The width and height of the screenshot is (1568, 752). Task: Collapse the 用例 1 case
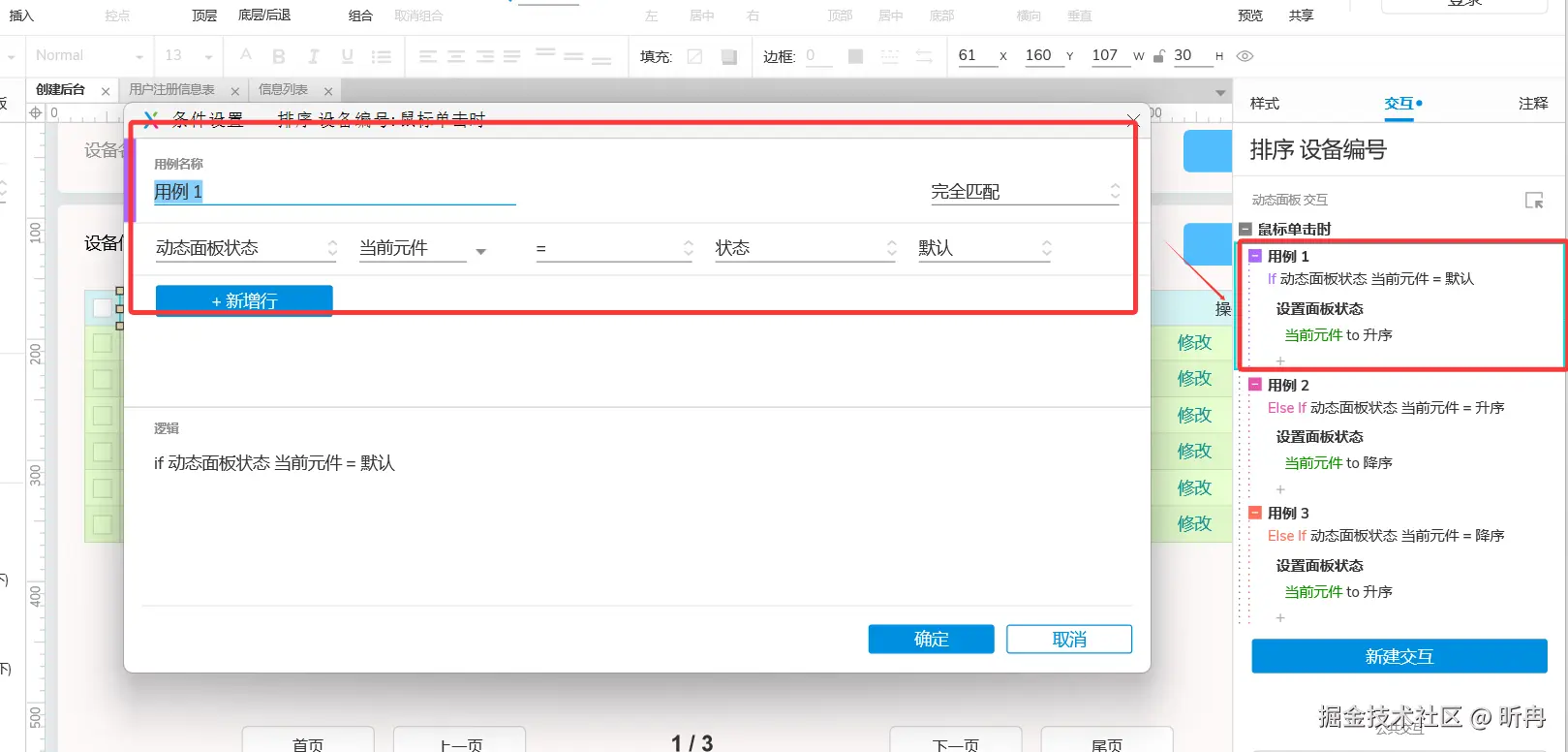(x=1255, y=256)
